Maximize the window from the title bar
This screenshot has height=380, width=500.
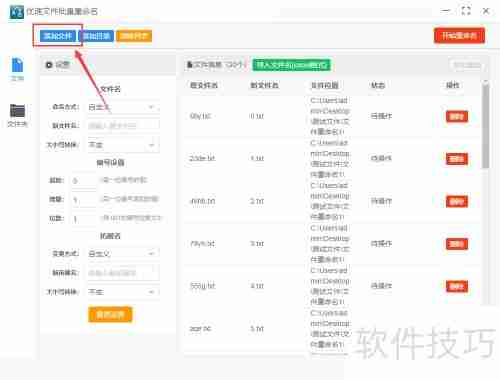[466, 11]
